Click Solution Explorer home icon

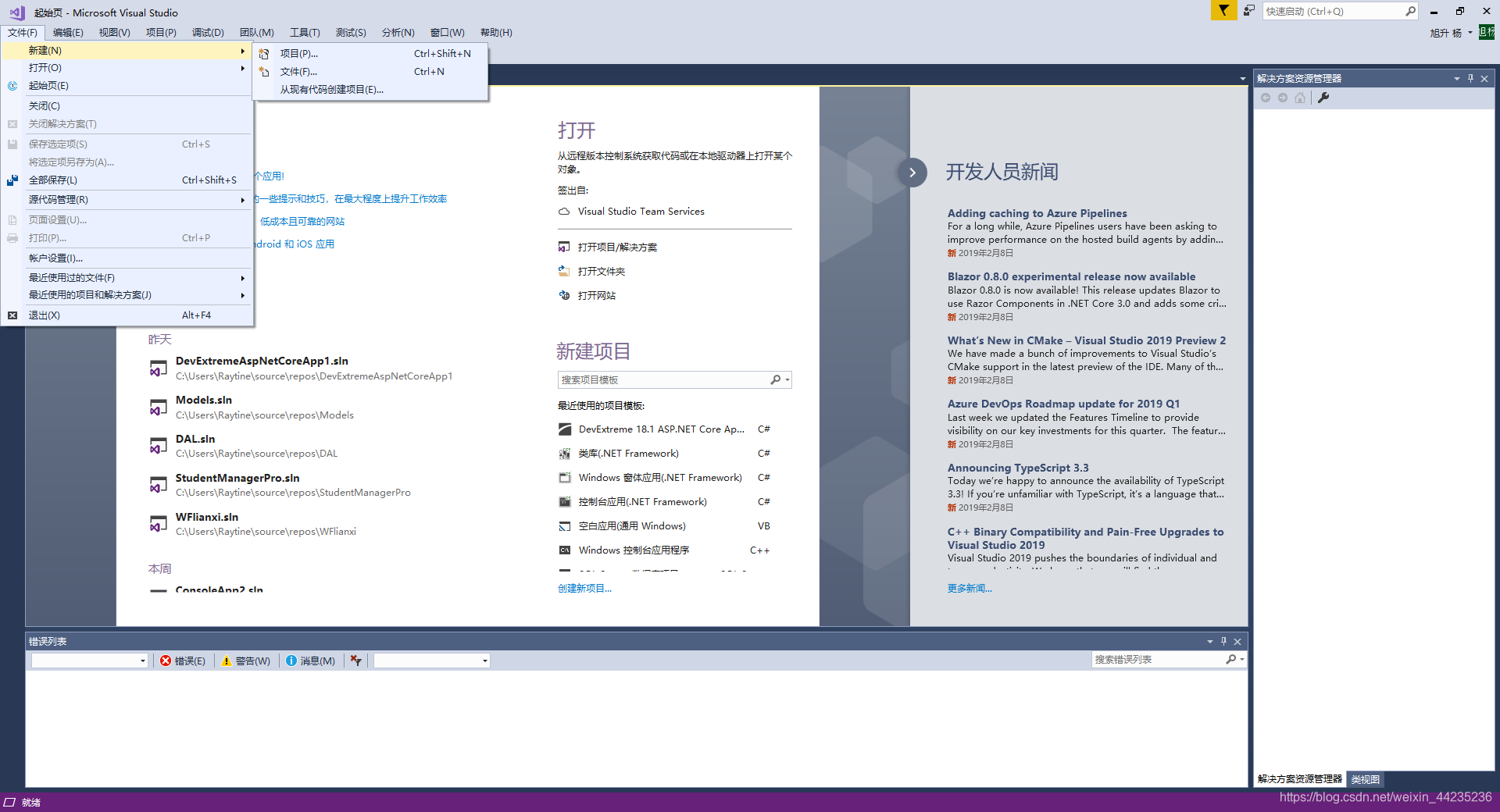pyautogui.click(x=1300, y=98)
